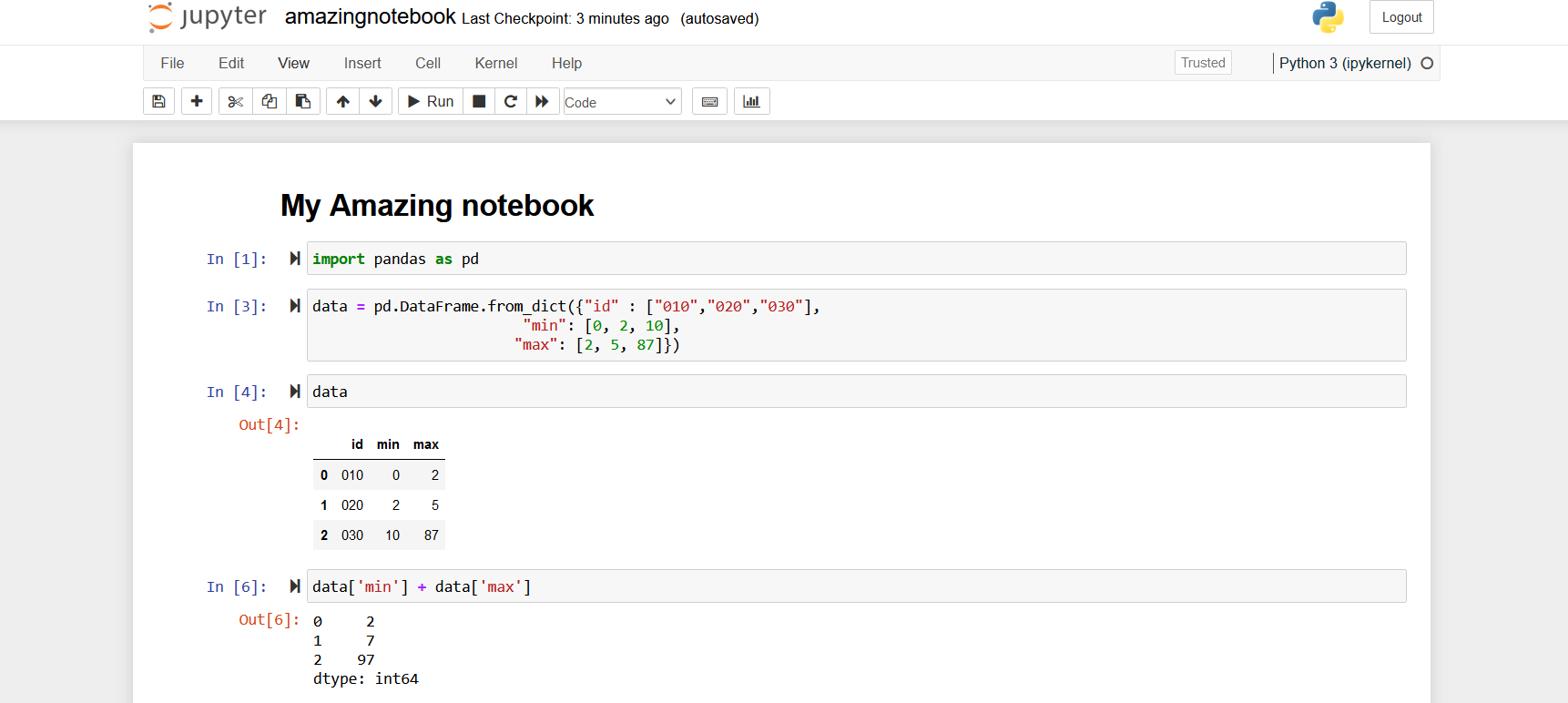The image size is (1568, 703).
Task: Click table cell 030
Action: point(352,535)
